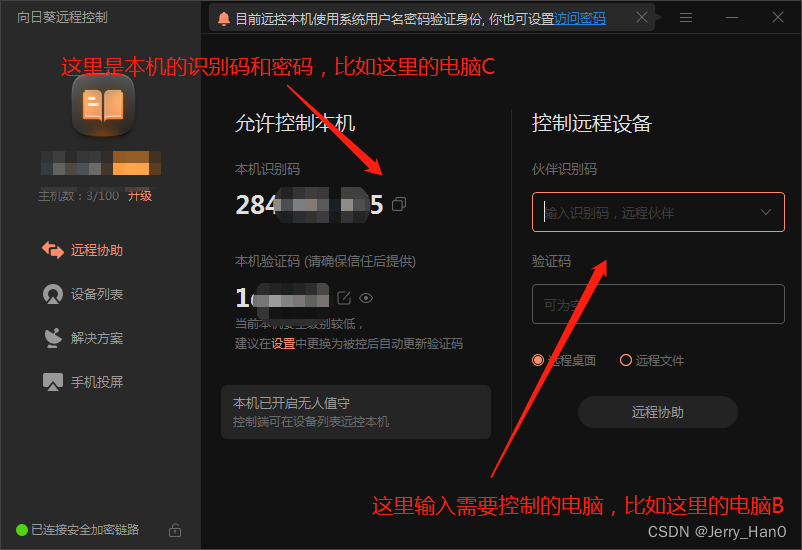The width and height of the screenshot is (802, 550).
Task: Minimize the 向日葵 window
Action: coord(732,18)
